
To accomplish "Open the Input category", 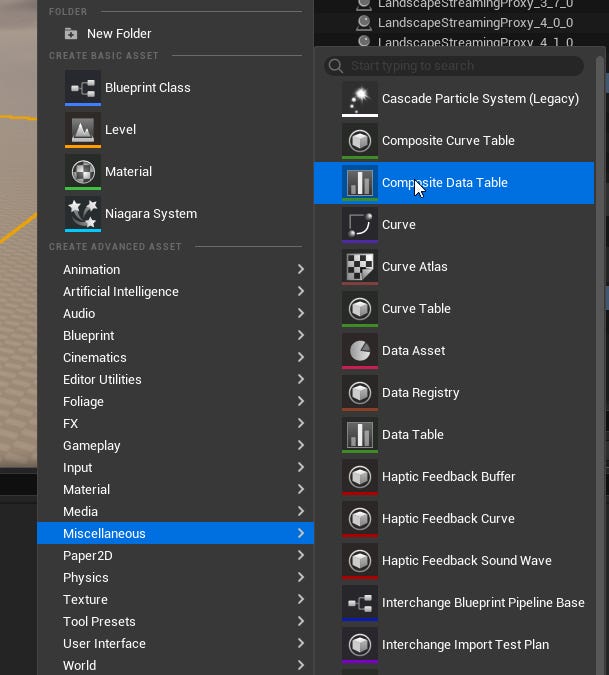I will point(176,468).
